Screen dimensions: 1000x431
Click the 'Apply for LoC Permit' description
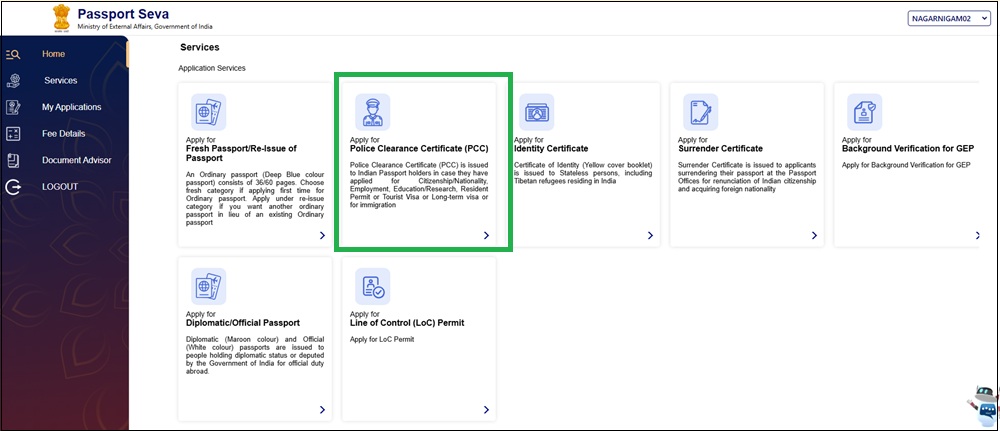382,339
